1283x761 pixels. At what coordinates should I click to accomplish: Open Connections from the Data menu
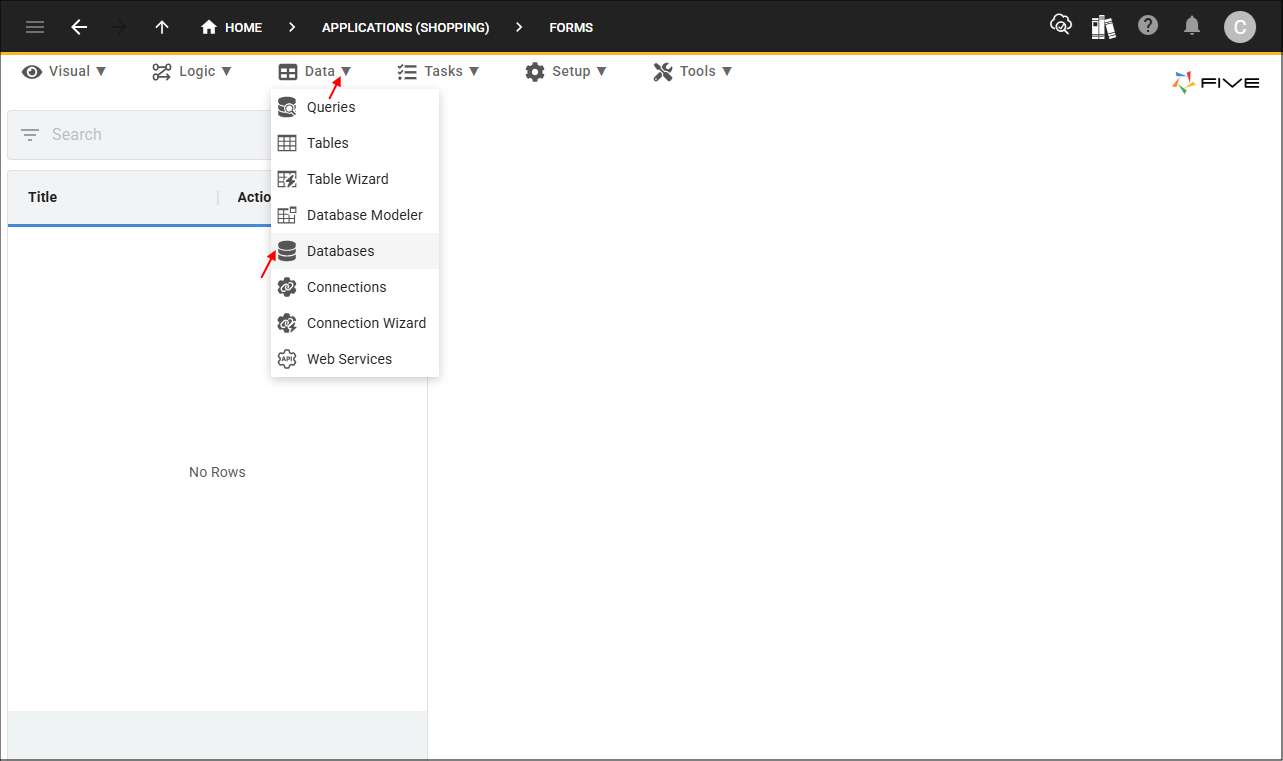344,287
